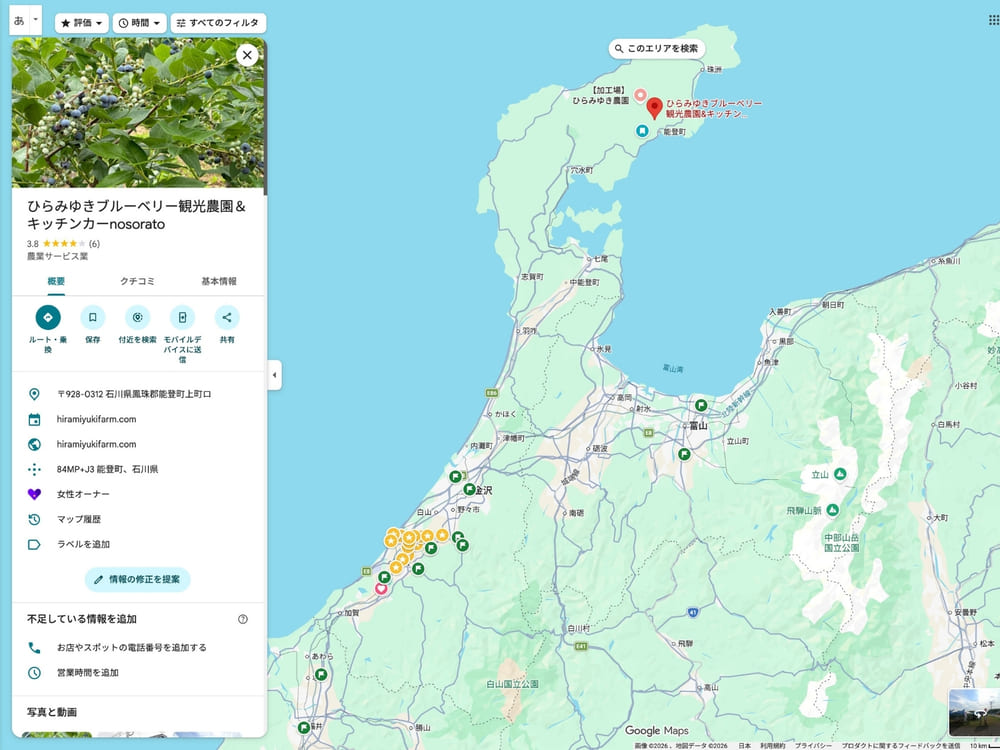Image resolution: width=1000 pixels, height=750 pixels.
Task: Click the 女性オーナー attribute row
Action: coord(139,494)
